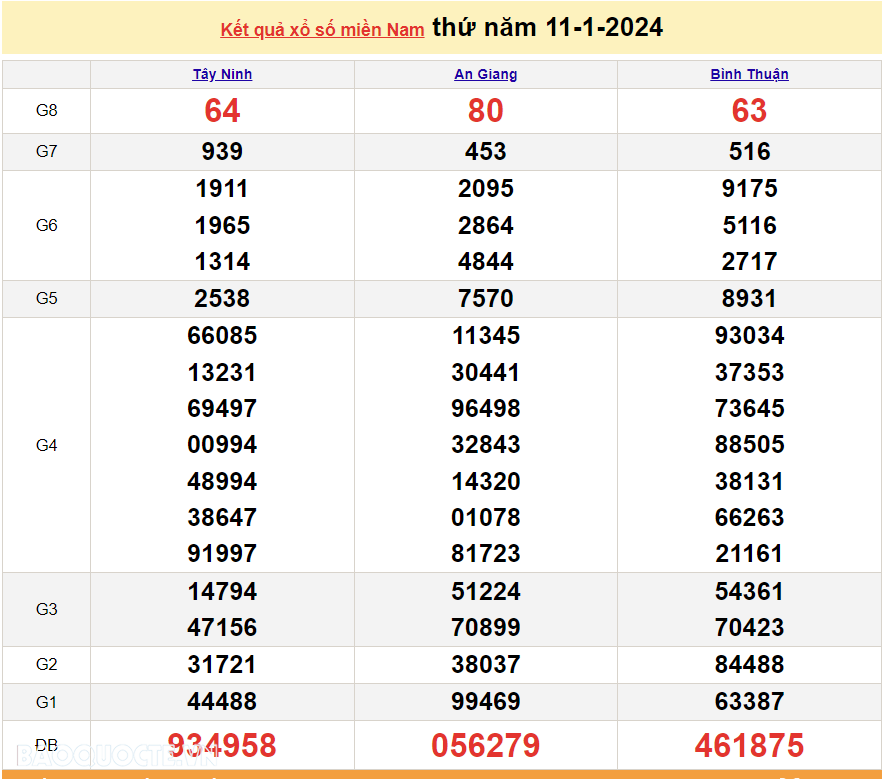Select Tây Ninh G1 number 44488

[x=222, y=702]
